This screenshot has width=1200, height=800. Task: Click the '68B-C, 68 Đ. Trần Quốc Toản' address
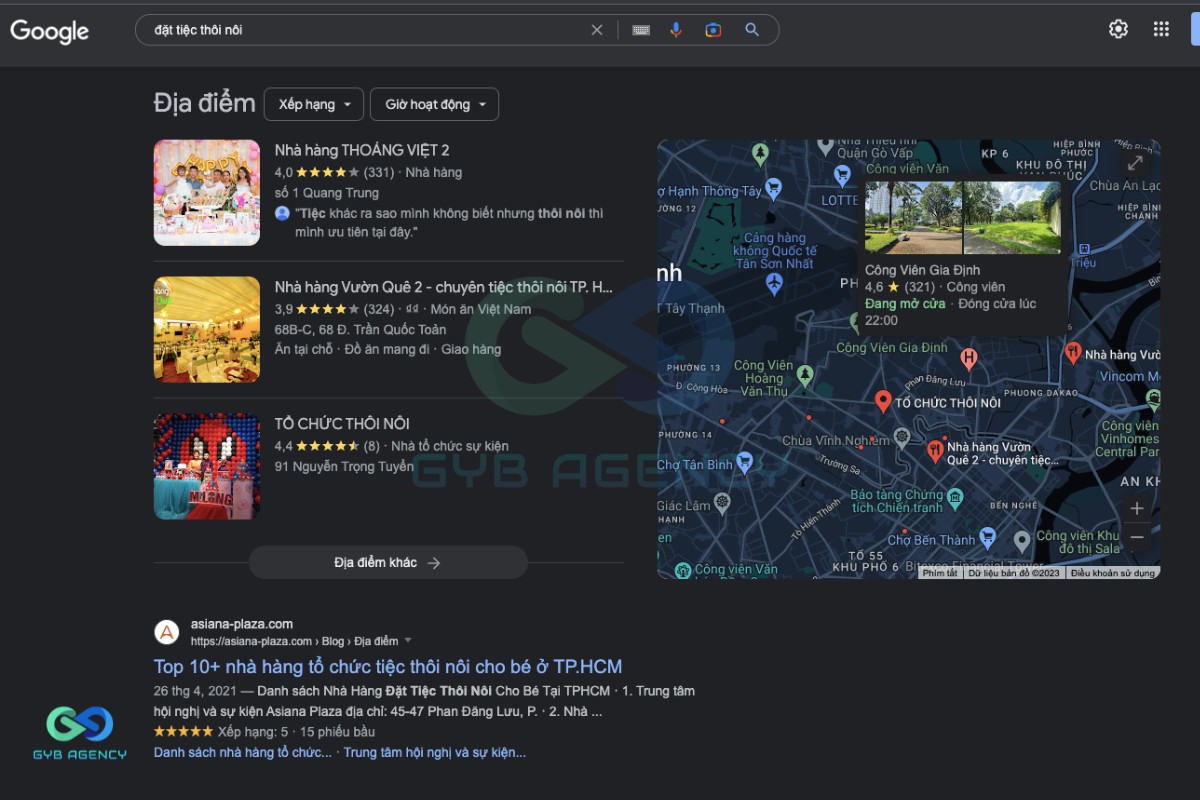(360, 329)
